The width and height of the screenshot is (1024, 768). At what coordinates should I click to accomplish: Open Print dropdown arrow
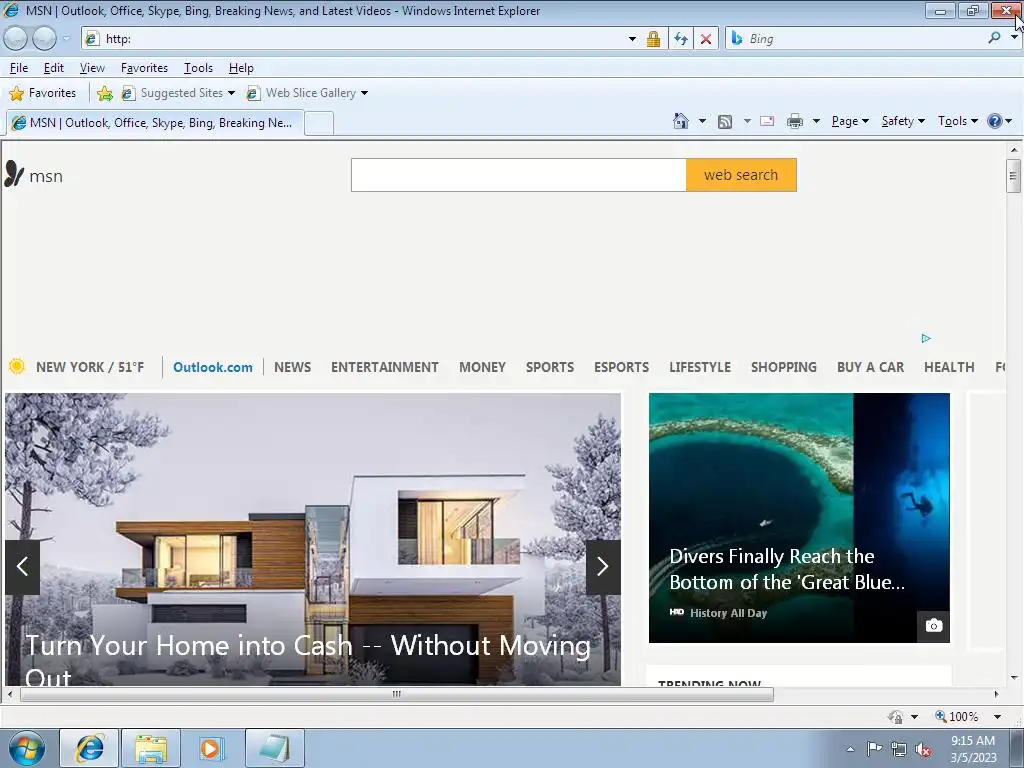(x=816, y=121)
